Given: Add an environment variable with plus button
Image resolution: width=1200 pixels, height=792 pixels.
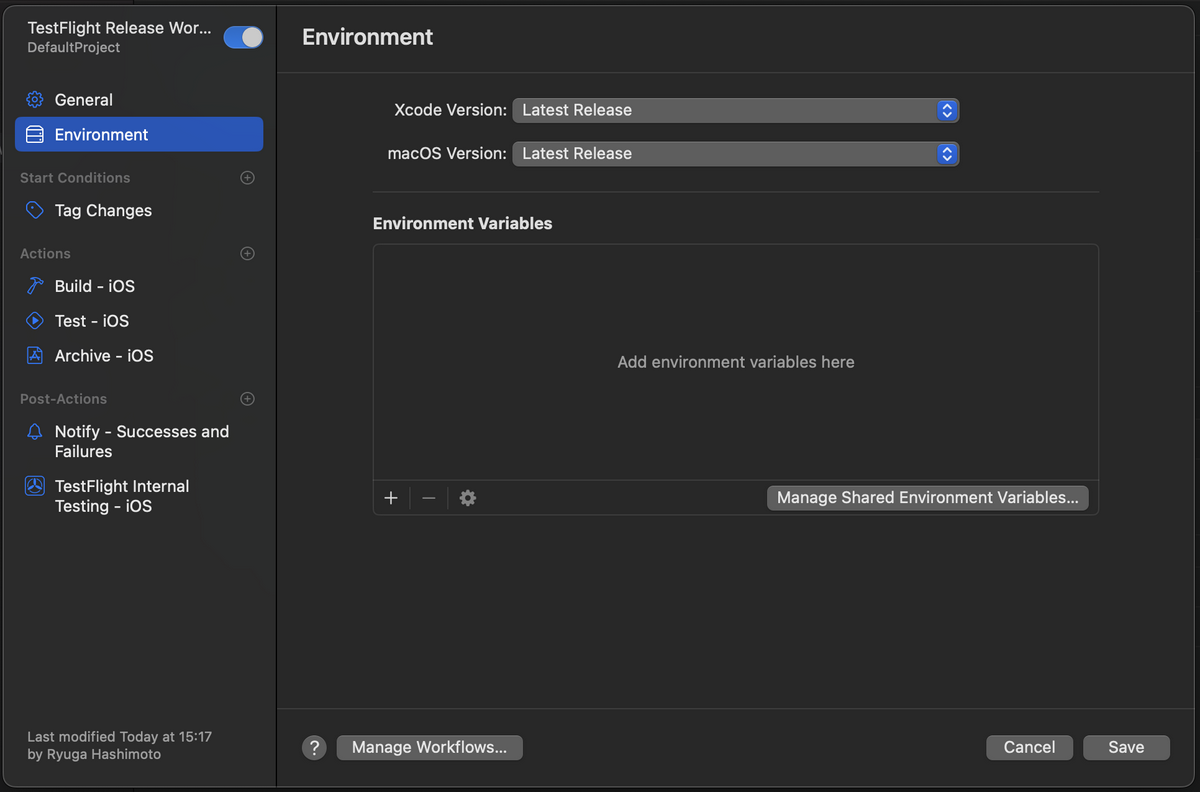Looking at the screenshot, I should click(x=391, y=498).
